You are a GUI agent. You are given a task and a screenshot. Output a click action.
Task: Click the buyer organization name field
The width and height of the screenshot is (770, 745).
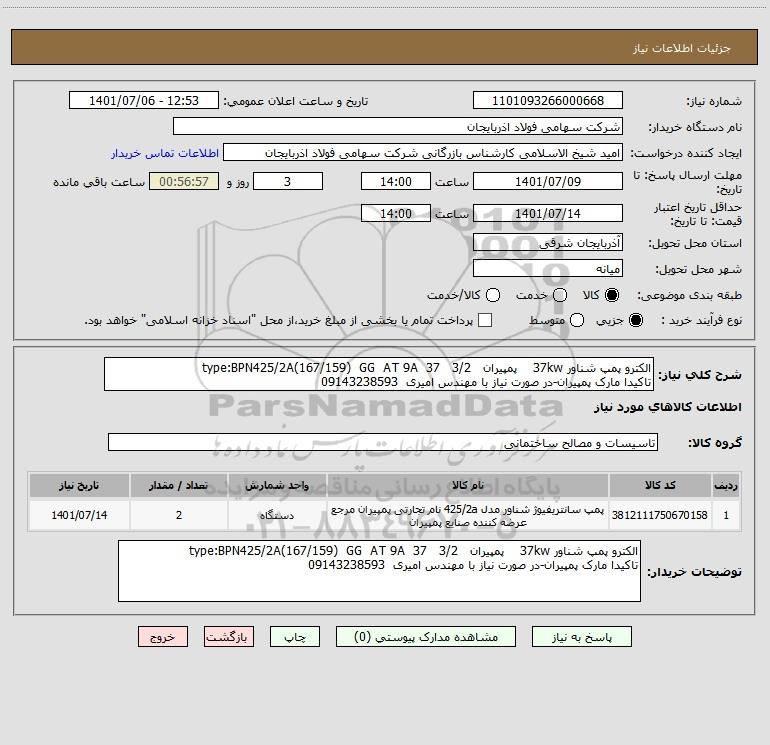(x=398, y=127)
